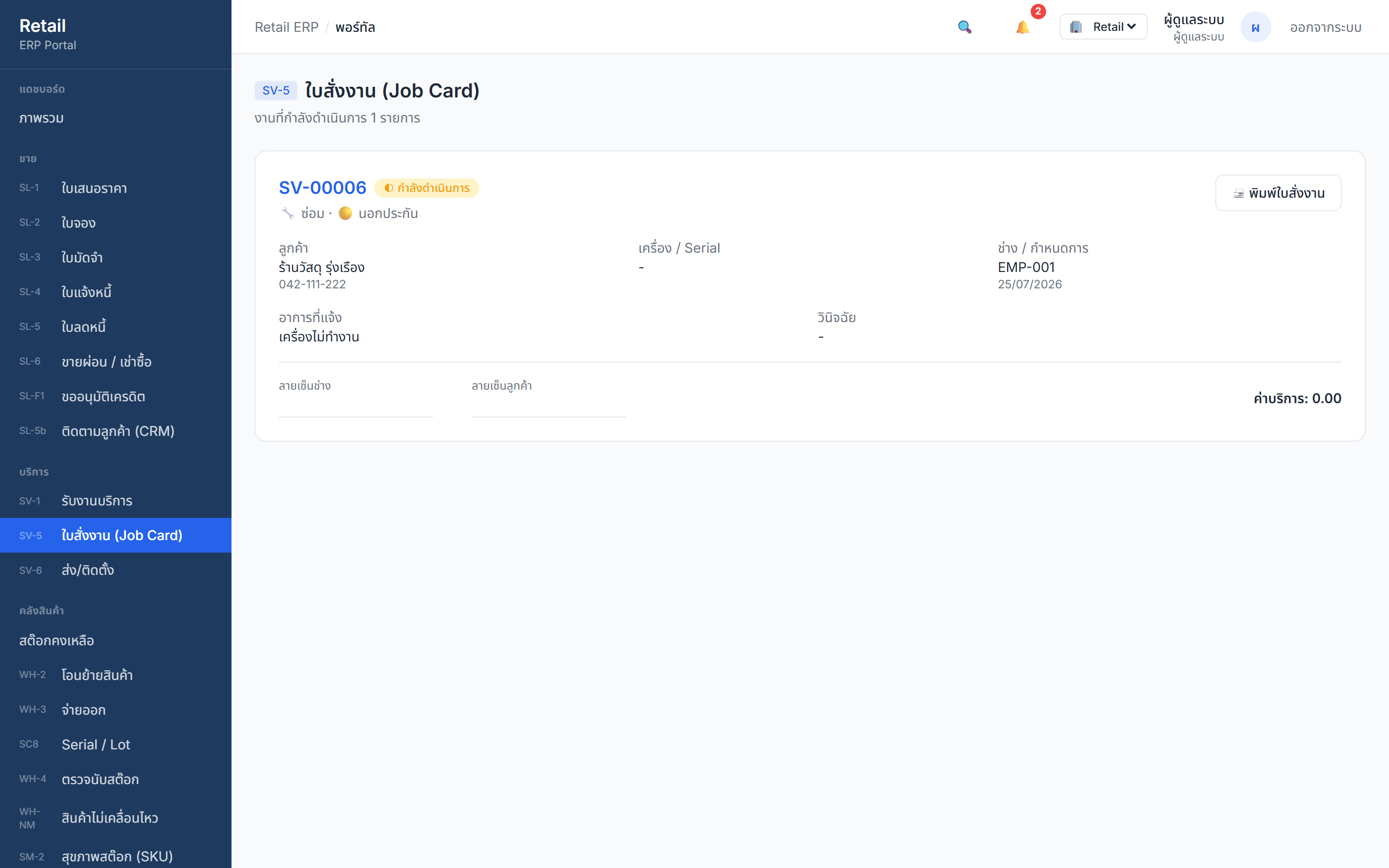Click the user avatar circle
The height and width of the screenshot is (868, 1389).
point(1255,27)
